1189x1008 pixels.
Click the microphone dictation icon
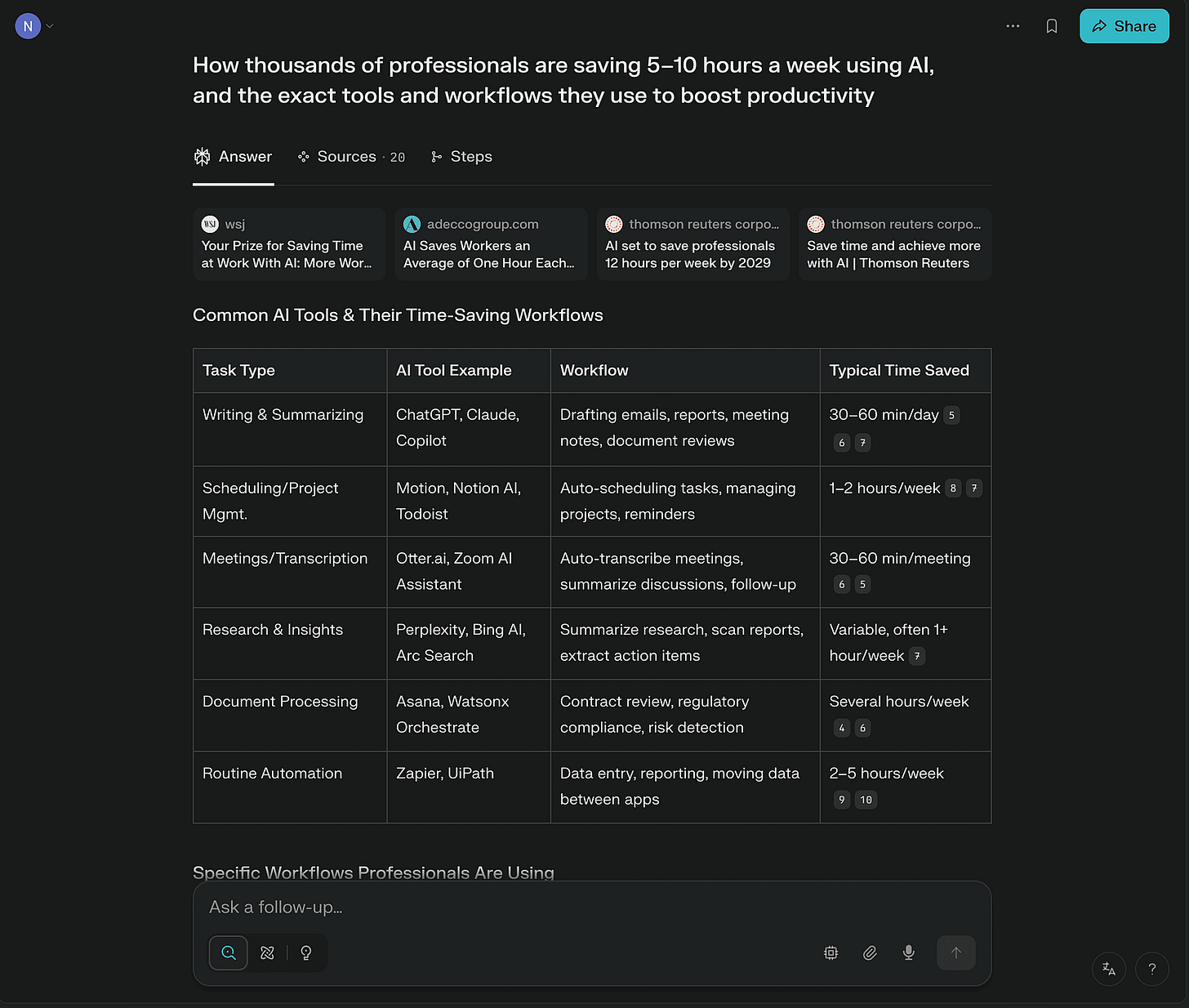(x=908, y=952)
